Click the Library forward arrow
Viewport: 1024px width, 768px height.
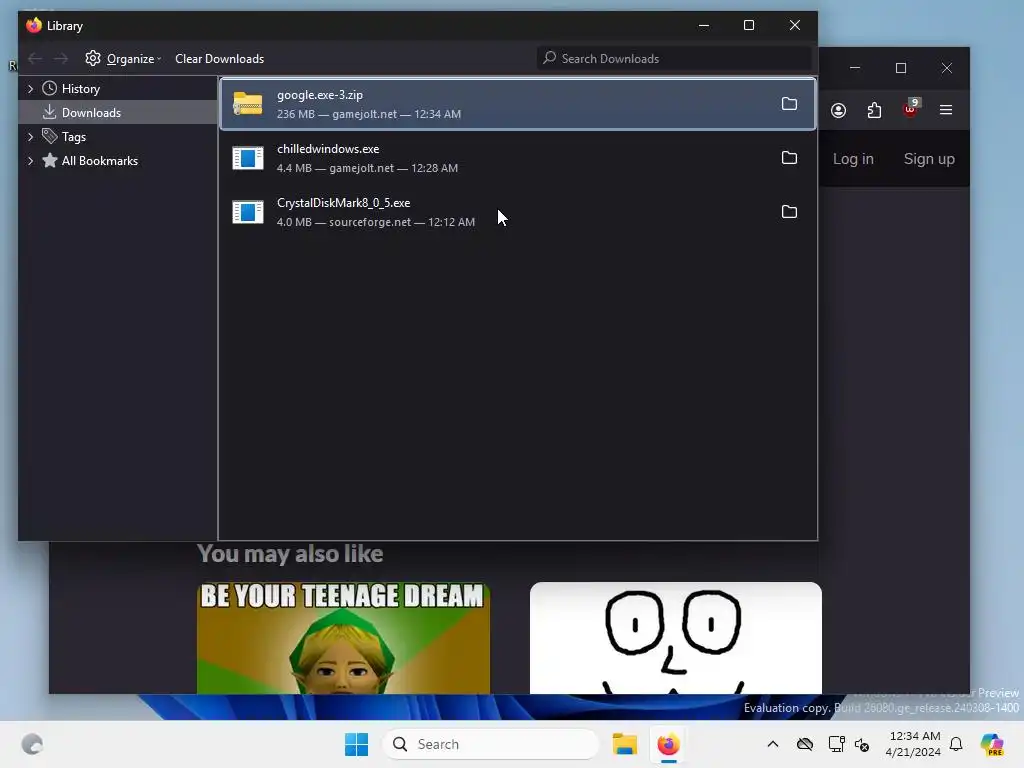(61, 59)
